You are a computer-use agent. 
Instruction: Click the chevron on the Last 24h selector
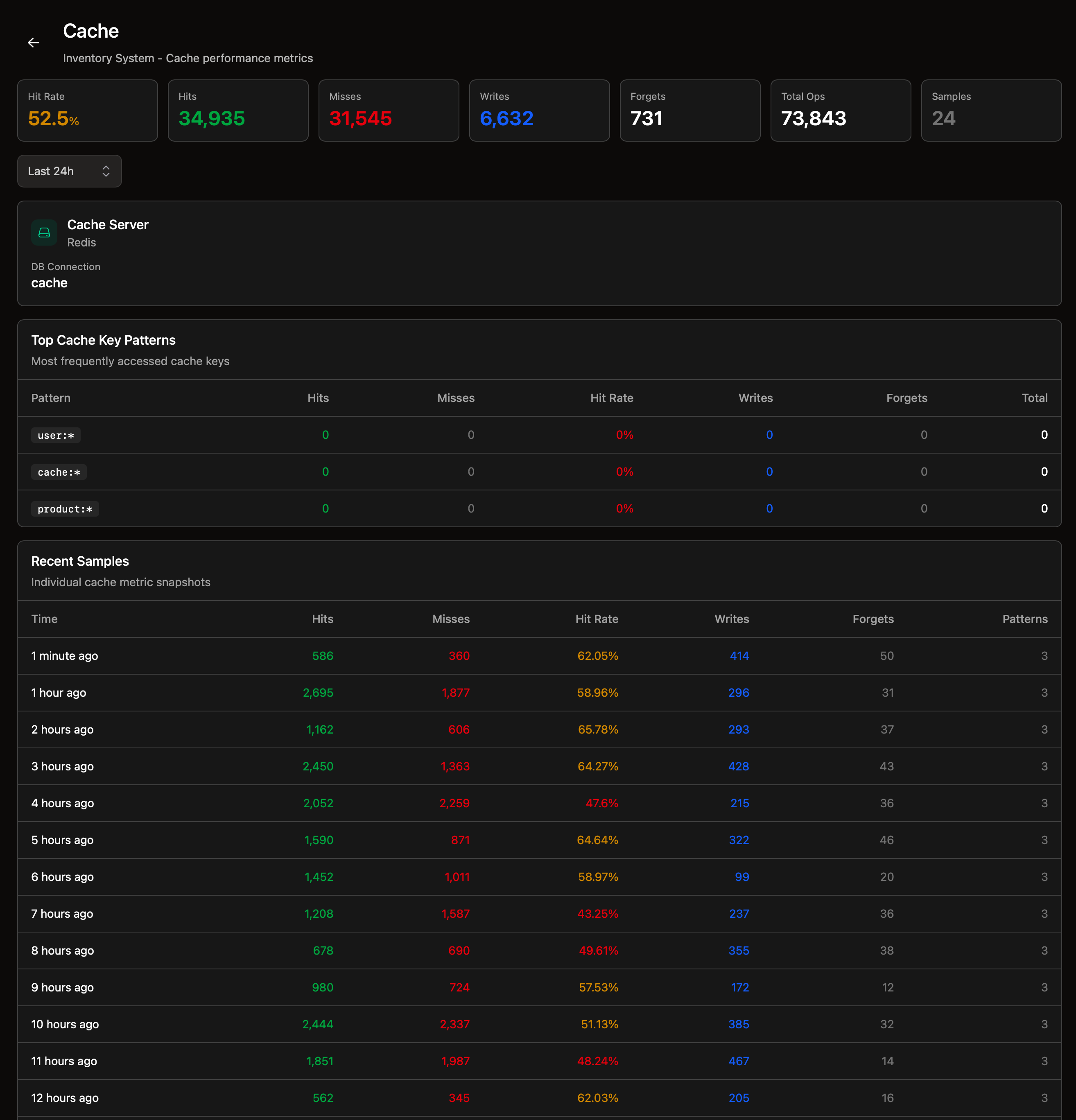pyautogui.click(x=106, y=171)
